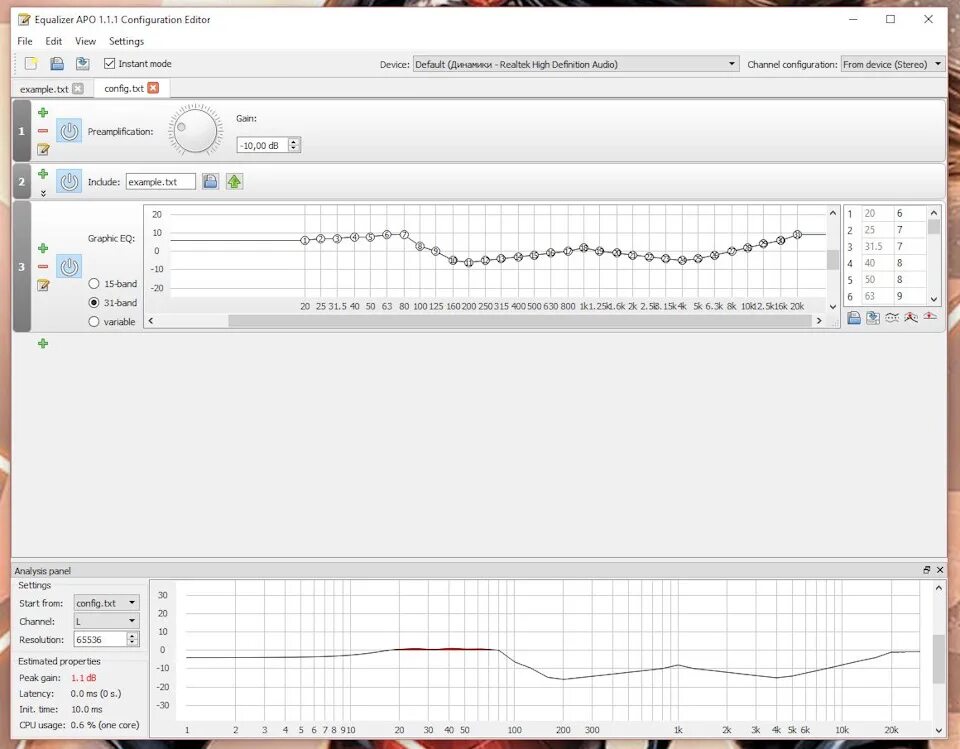Image resolution: width=960 pixels, height=749 pixels.
Task: Edit the Graphic EQ filter as text
Action: point(43,285)
